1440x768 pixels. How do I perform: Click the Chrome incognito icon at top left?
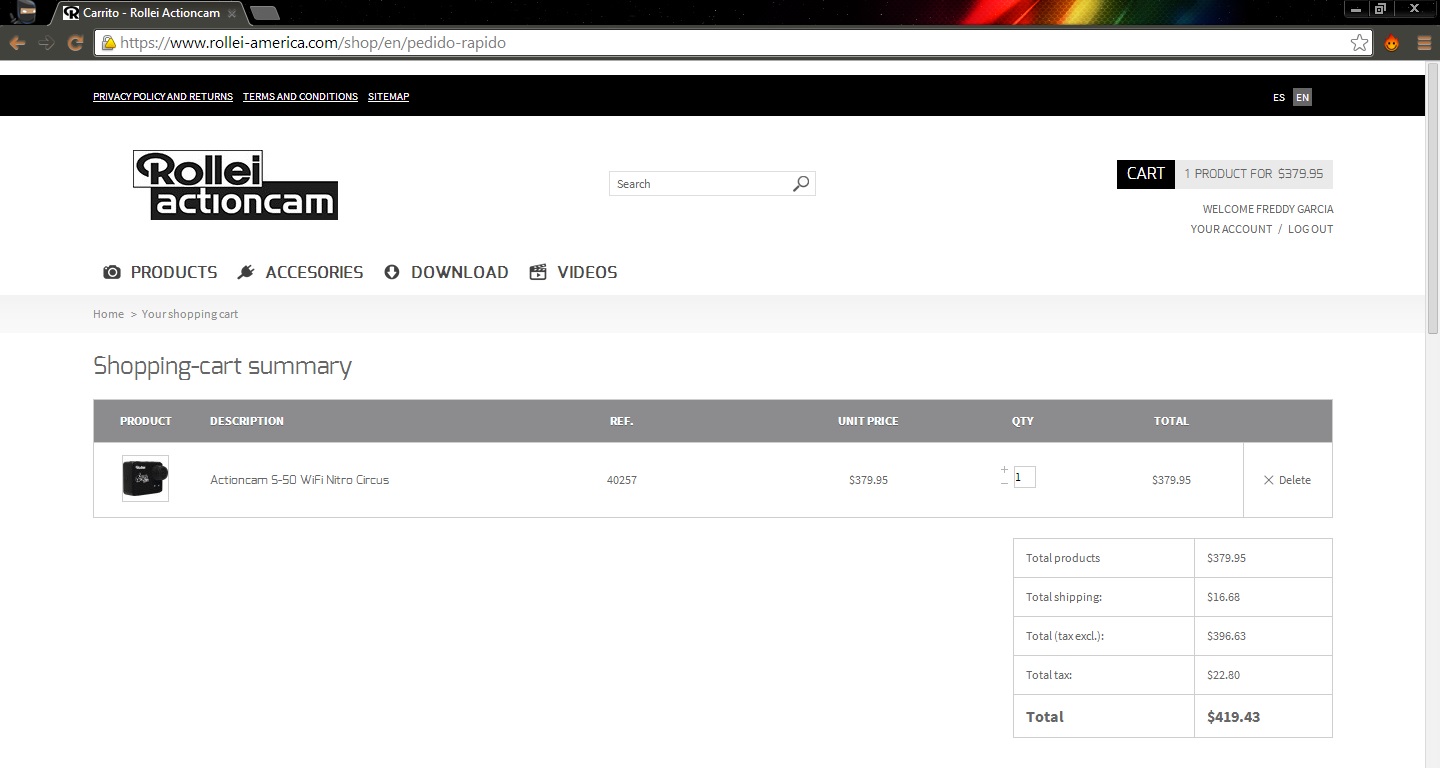(27, 13)
